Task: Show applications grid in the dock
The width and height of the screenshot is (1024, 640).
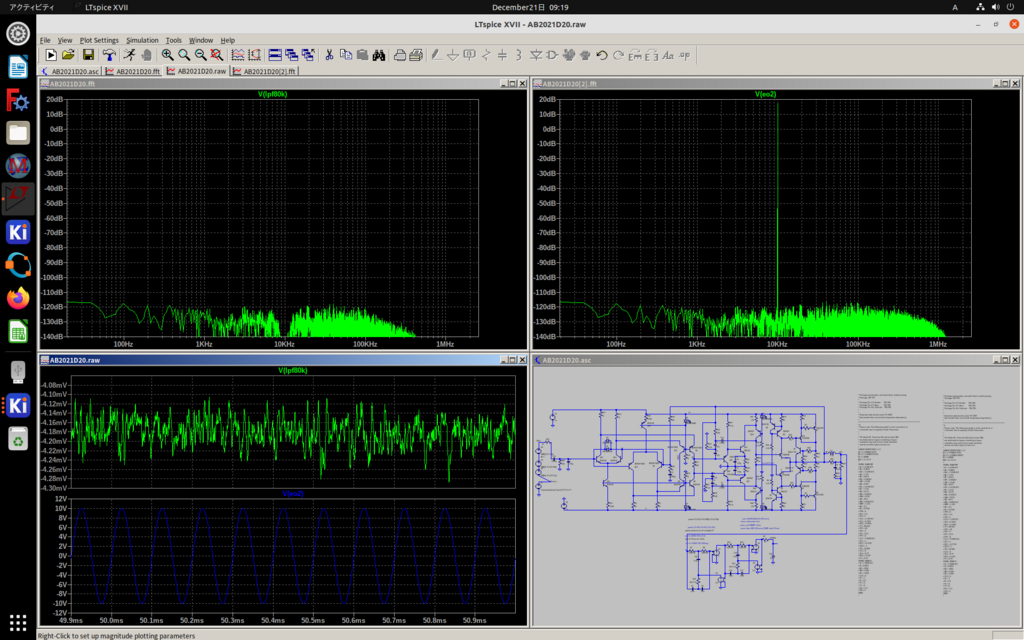Action: pyautogui.click(x=18, y=622)
